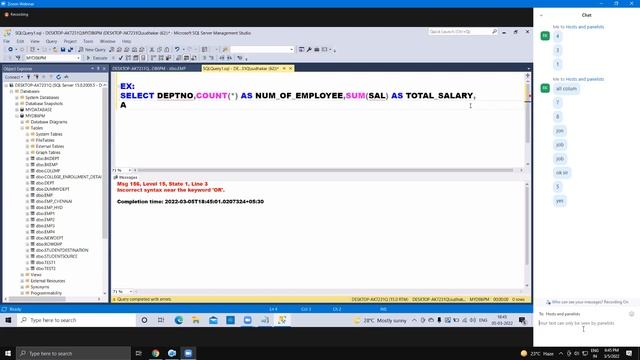Select the dbo.TEST1 table
The image size is (640, 360).
point(45,262)
